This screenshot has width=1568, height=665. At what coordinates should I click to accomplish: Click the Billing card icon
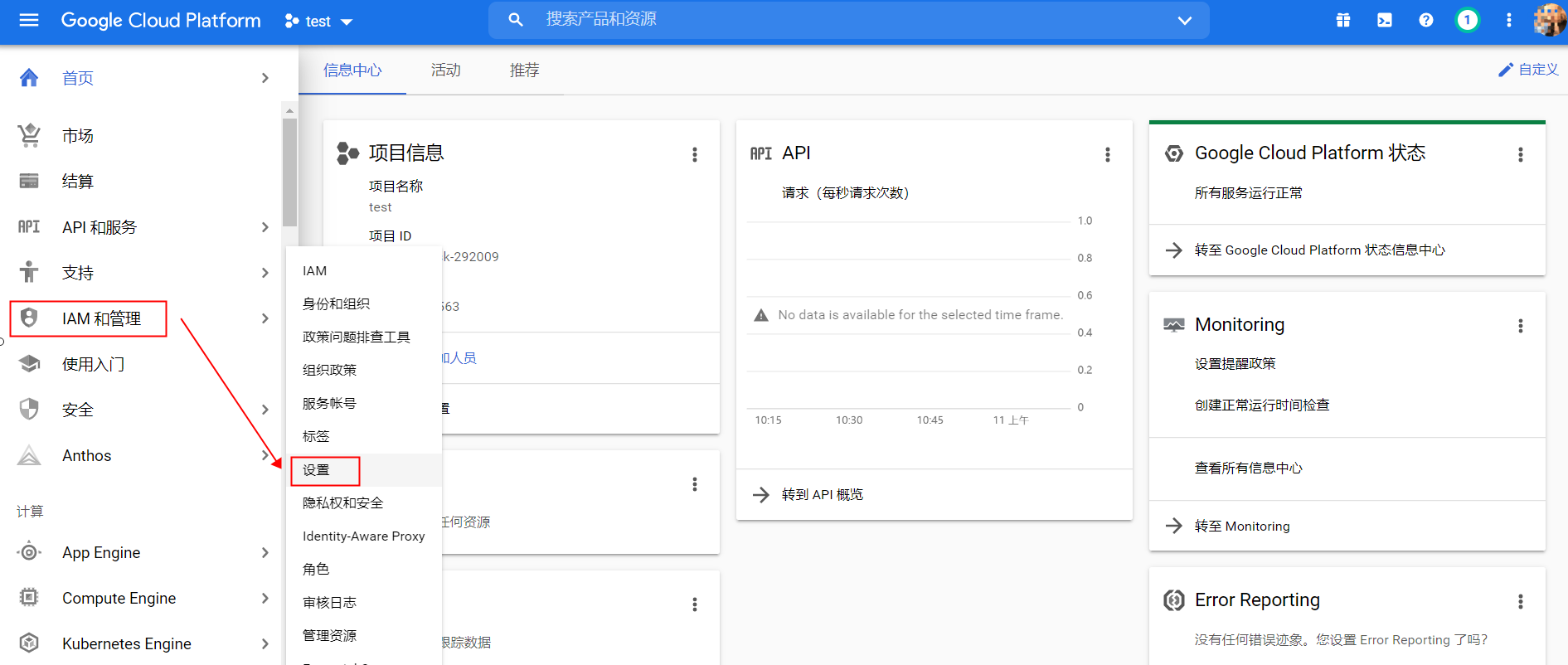29,181
